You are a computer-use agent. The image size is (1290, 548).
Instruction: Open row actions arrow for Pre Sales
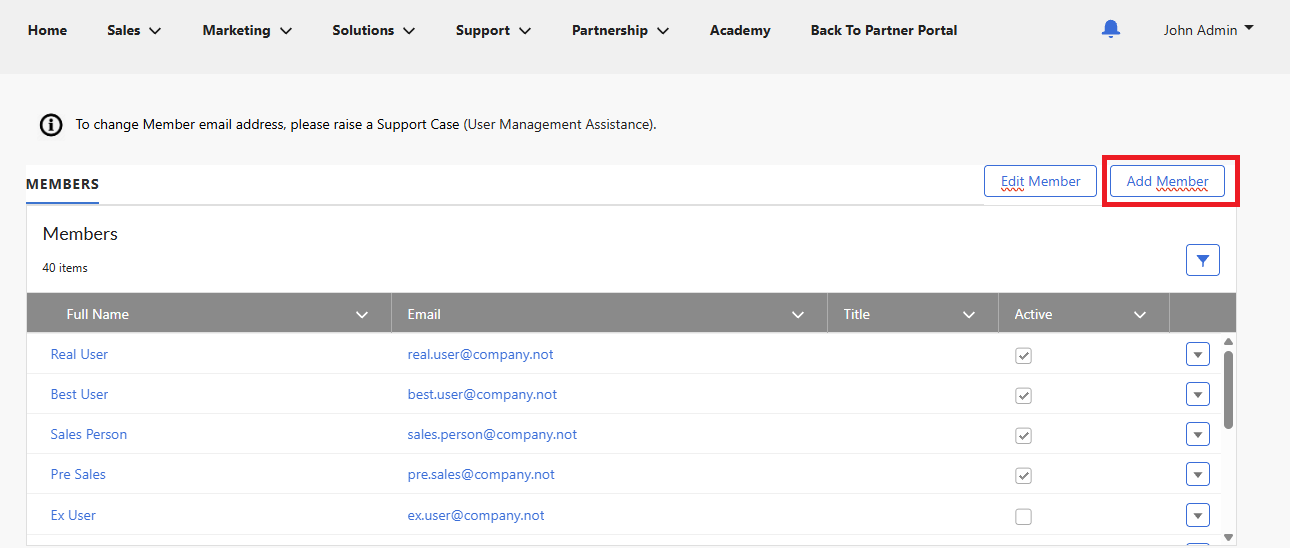pos(1198,474)
